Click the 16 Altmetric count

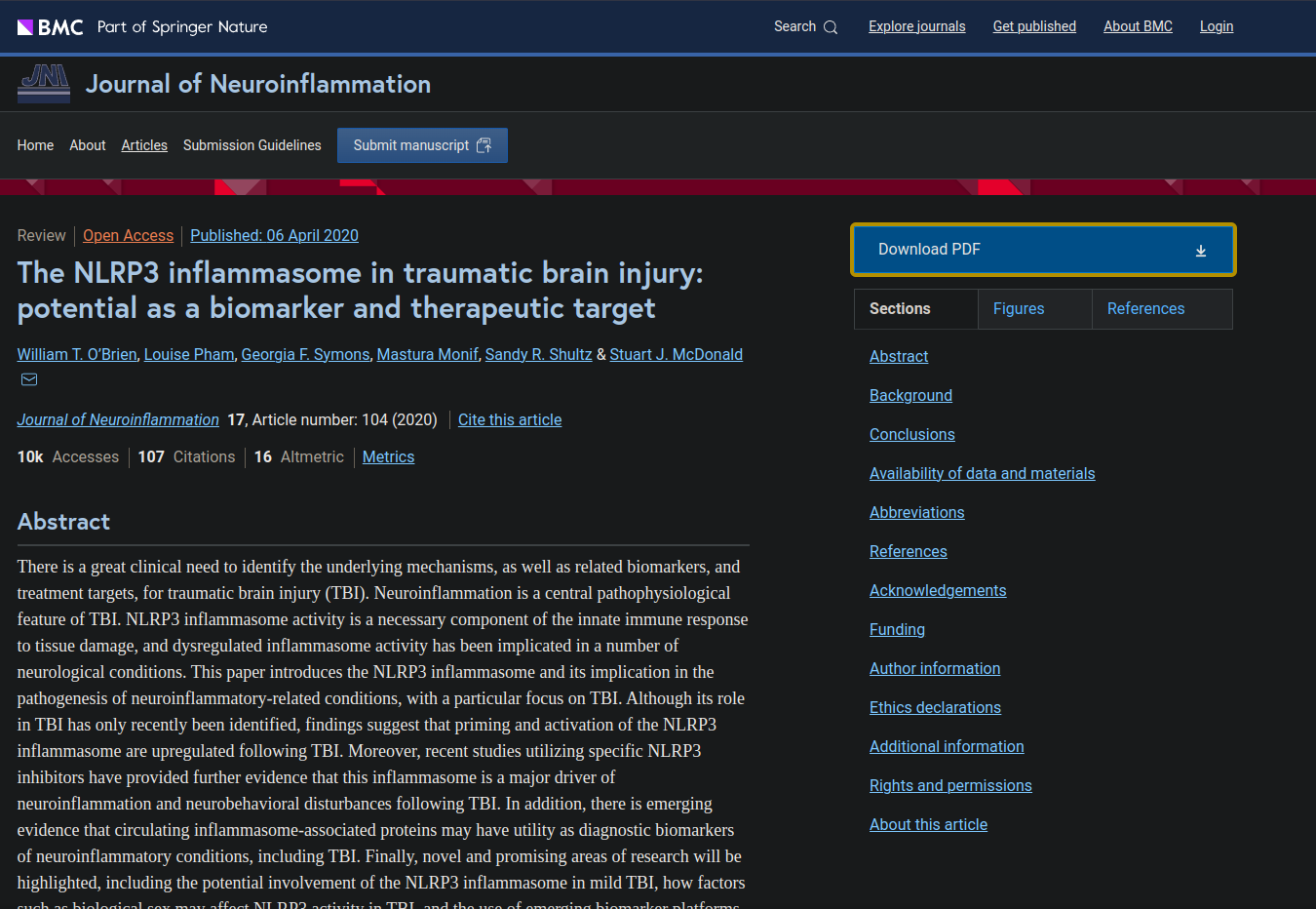pos(299,456)
